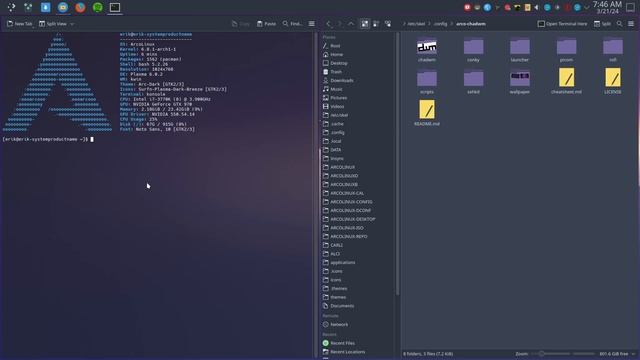640x360 pixels.
Task: Go back in Dolphin file manager
Action: [328, 24]
